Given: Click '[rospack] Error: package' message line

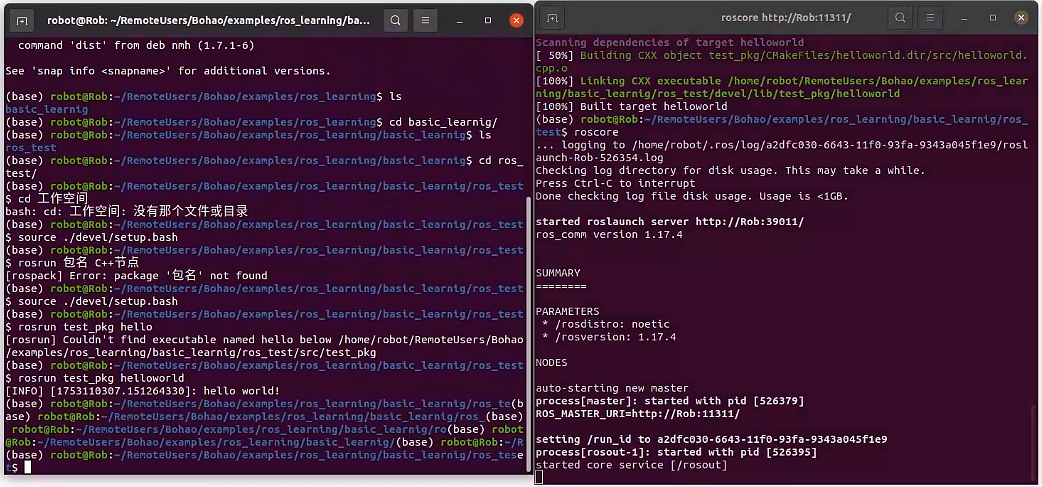Looking at the screenshot, I should point(136,275).
